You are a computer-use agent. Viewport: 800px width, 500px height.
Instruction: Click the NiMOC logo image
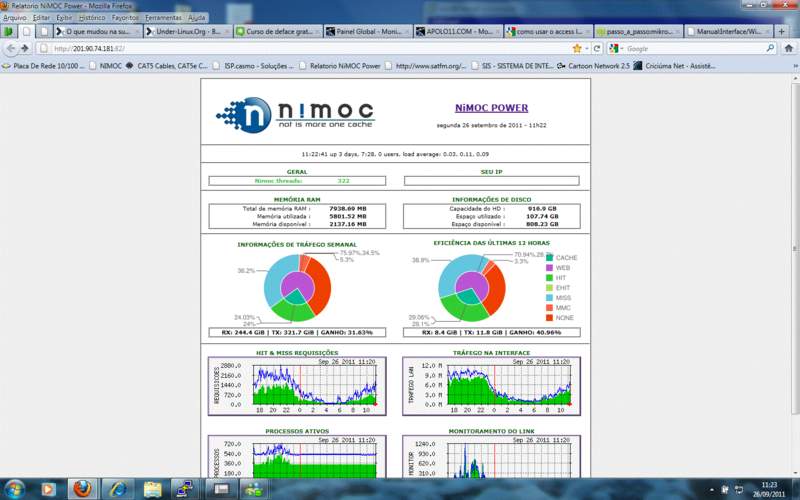tap(295, 115)
